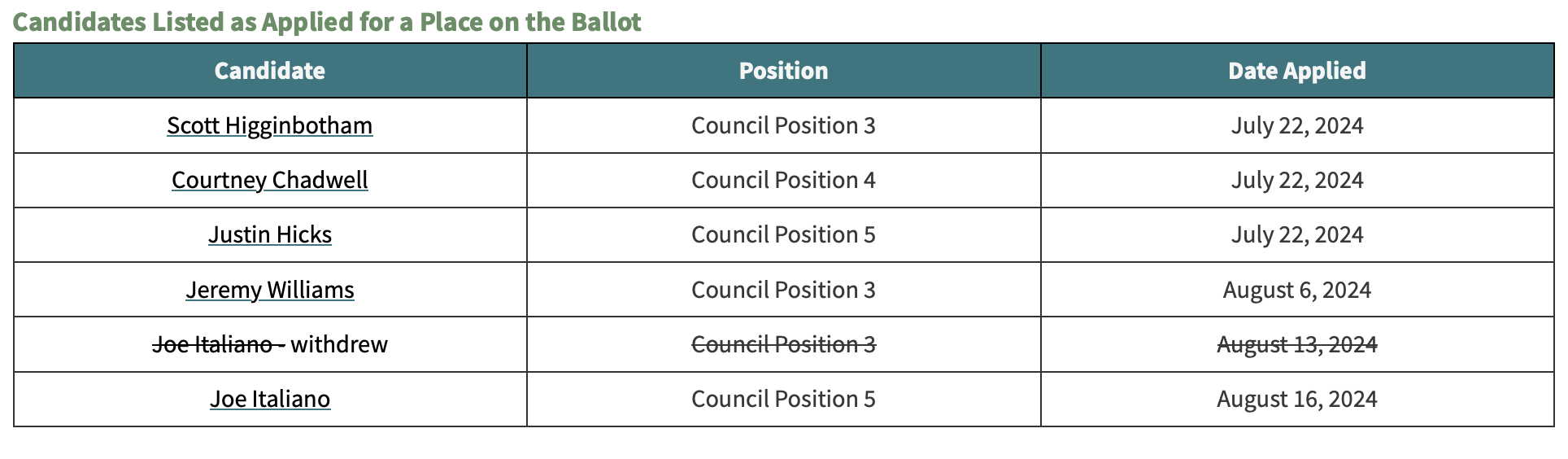
Task: Click the Date Applied column header
Action: coord(1296,71)
